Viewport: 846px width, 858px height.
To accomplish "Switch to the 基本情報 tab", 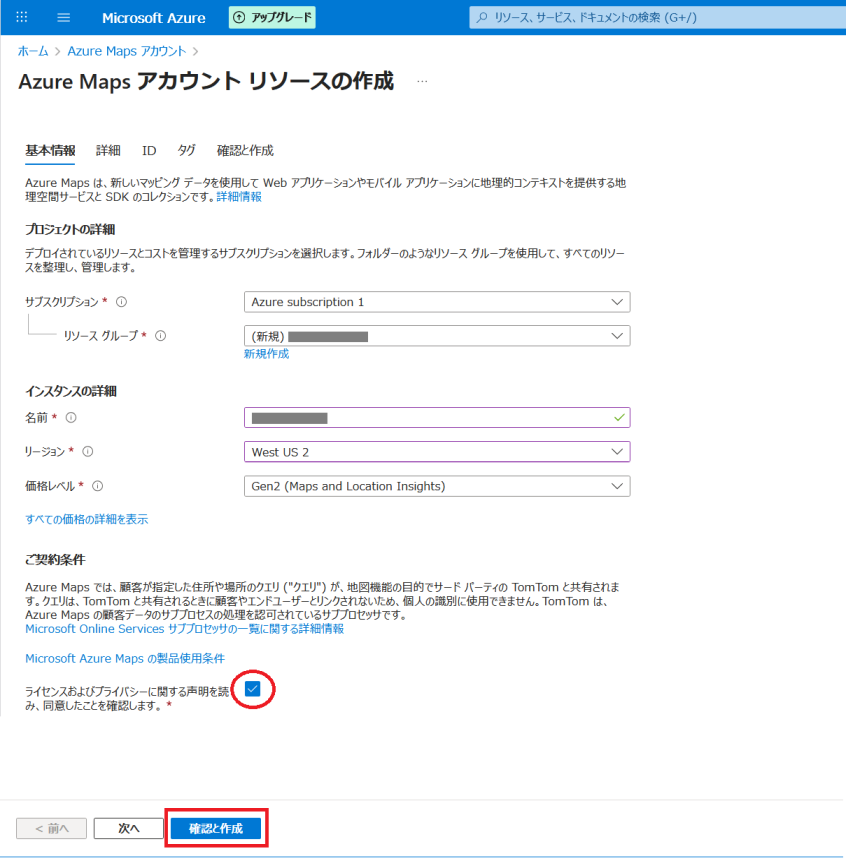I will coord(50,150).
